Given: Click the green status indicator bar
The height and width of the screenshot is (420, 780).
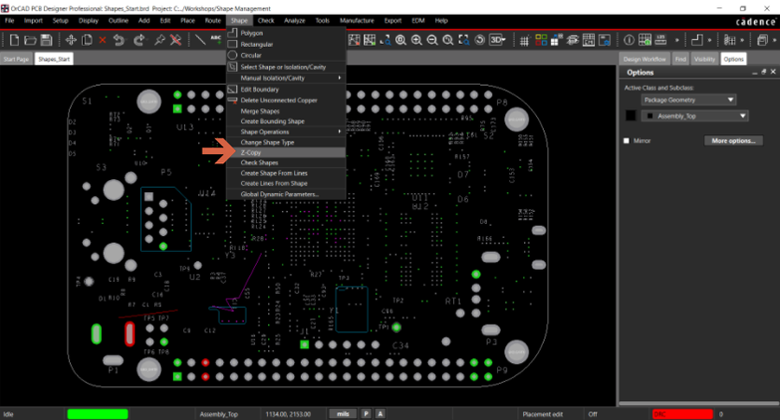Looking at the screenshot, I should (x=98, y=414).
